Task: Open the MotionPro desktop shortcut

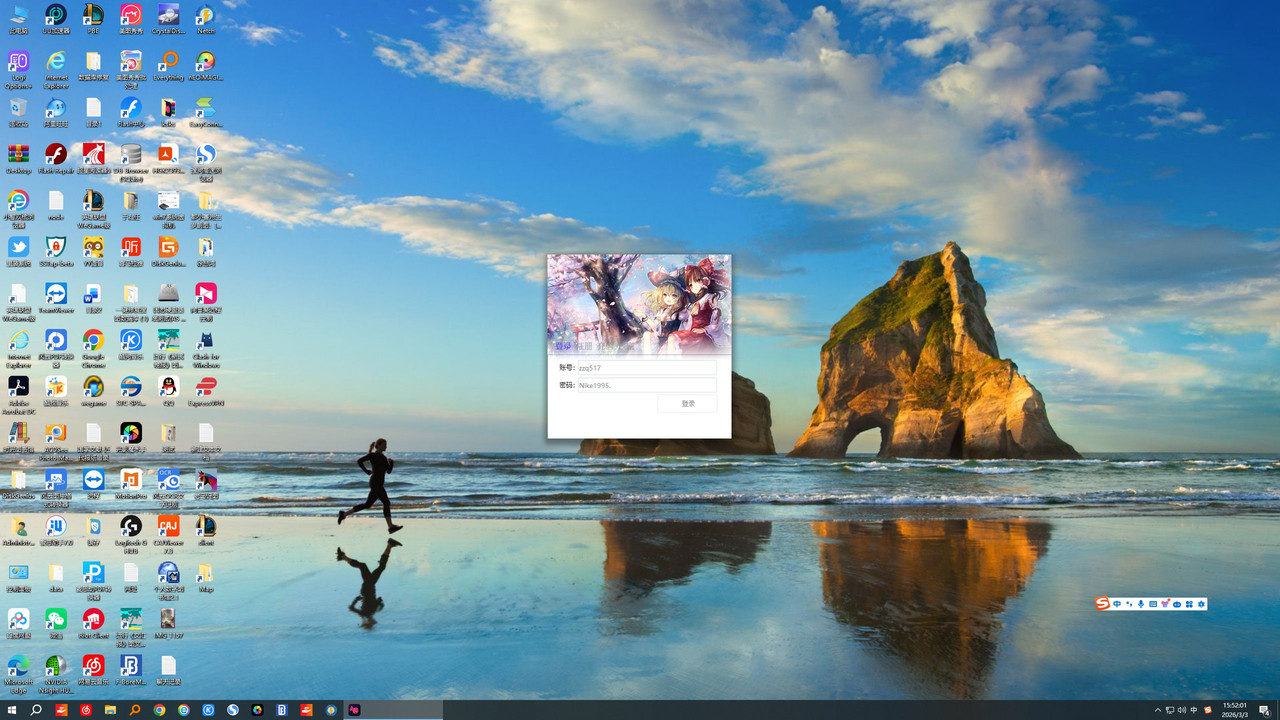Action: pos(131,484)
